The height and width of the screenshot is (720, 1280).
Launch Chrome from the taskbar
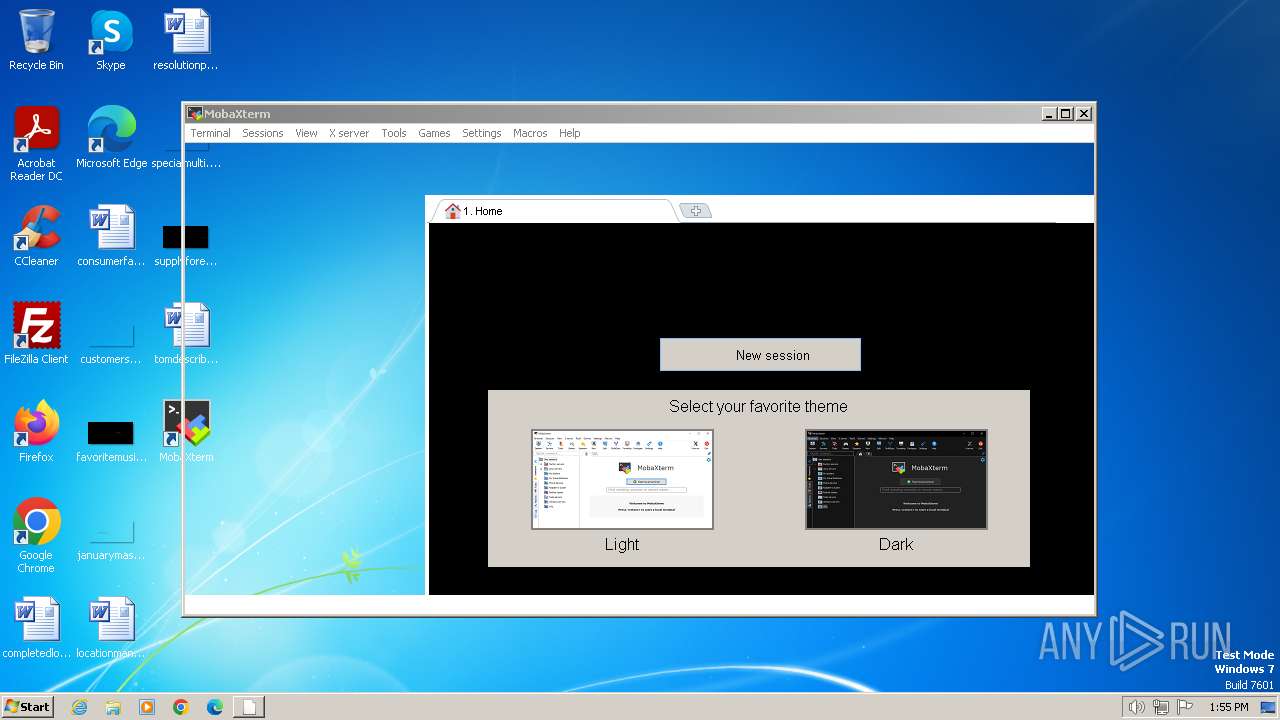point(181,707)
